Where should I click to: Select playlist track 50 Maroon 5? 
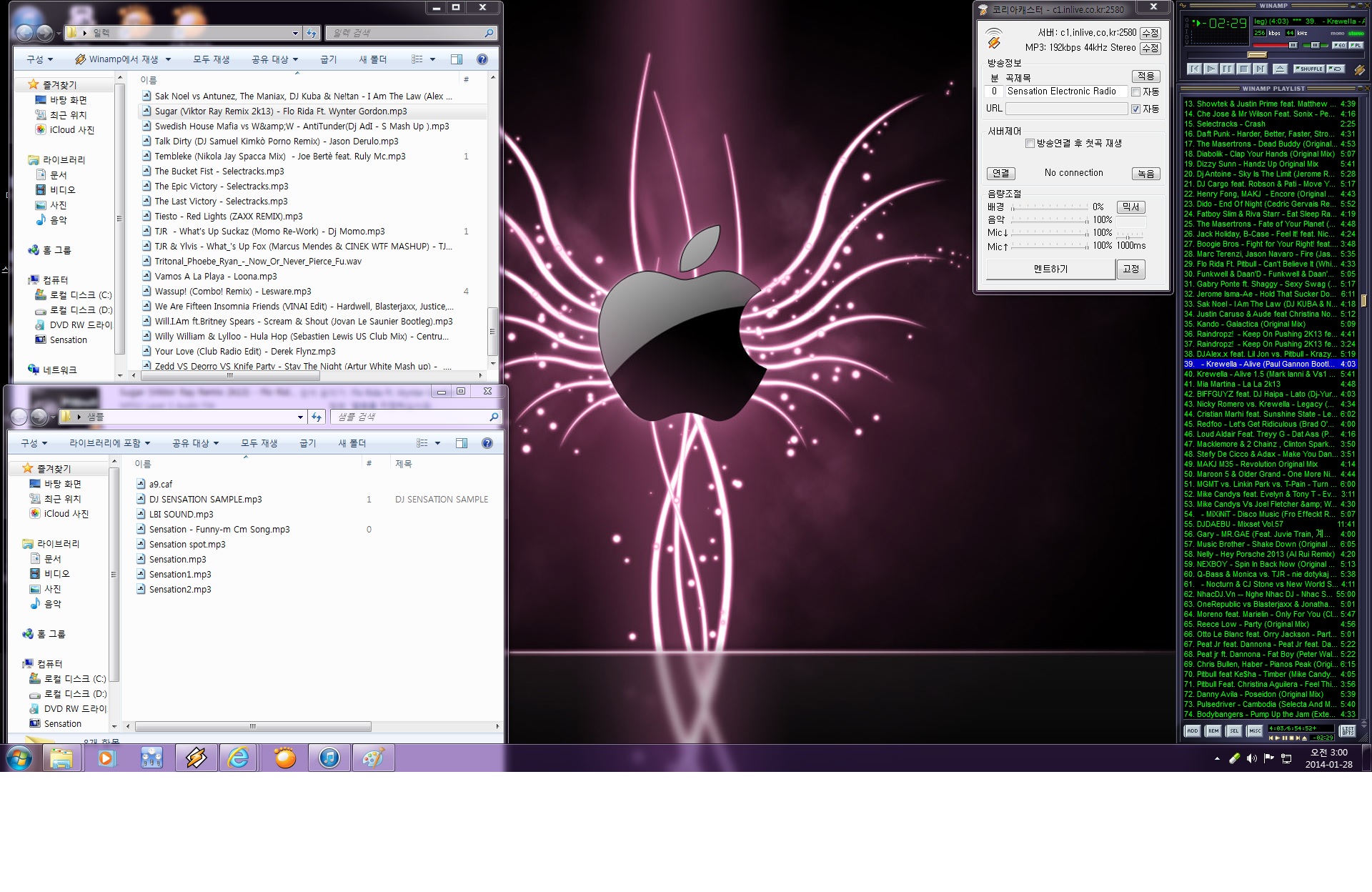(1269, 474)
